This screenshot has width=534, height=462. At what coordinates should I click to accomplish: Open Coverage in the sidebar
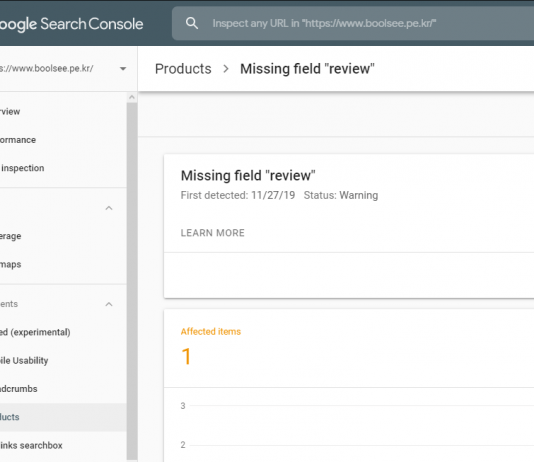11,236
